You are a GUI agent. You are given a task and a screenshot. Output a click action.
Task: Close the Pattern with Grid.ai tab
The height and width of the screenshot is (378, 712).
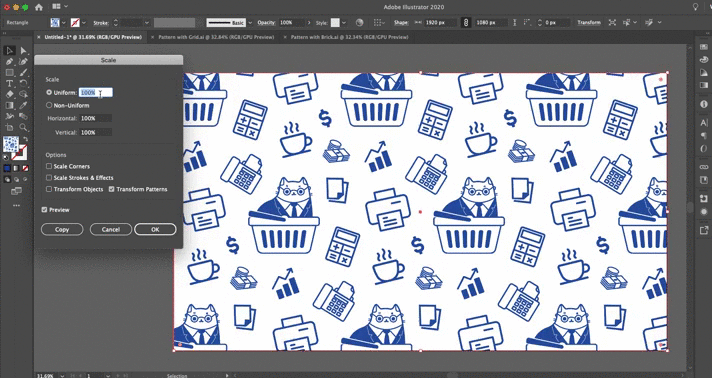152,37
